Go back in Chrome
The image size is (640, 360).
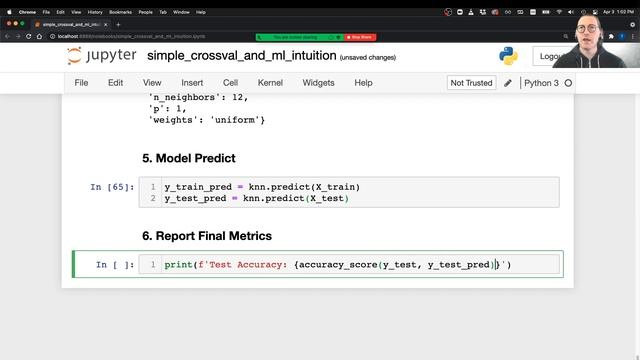pos(7,36)
